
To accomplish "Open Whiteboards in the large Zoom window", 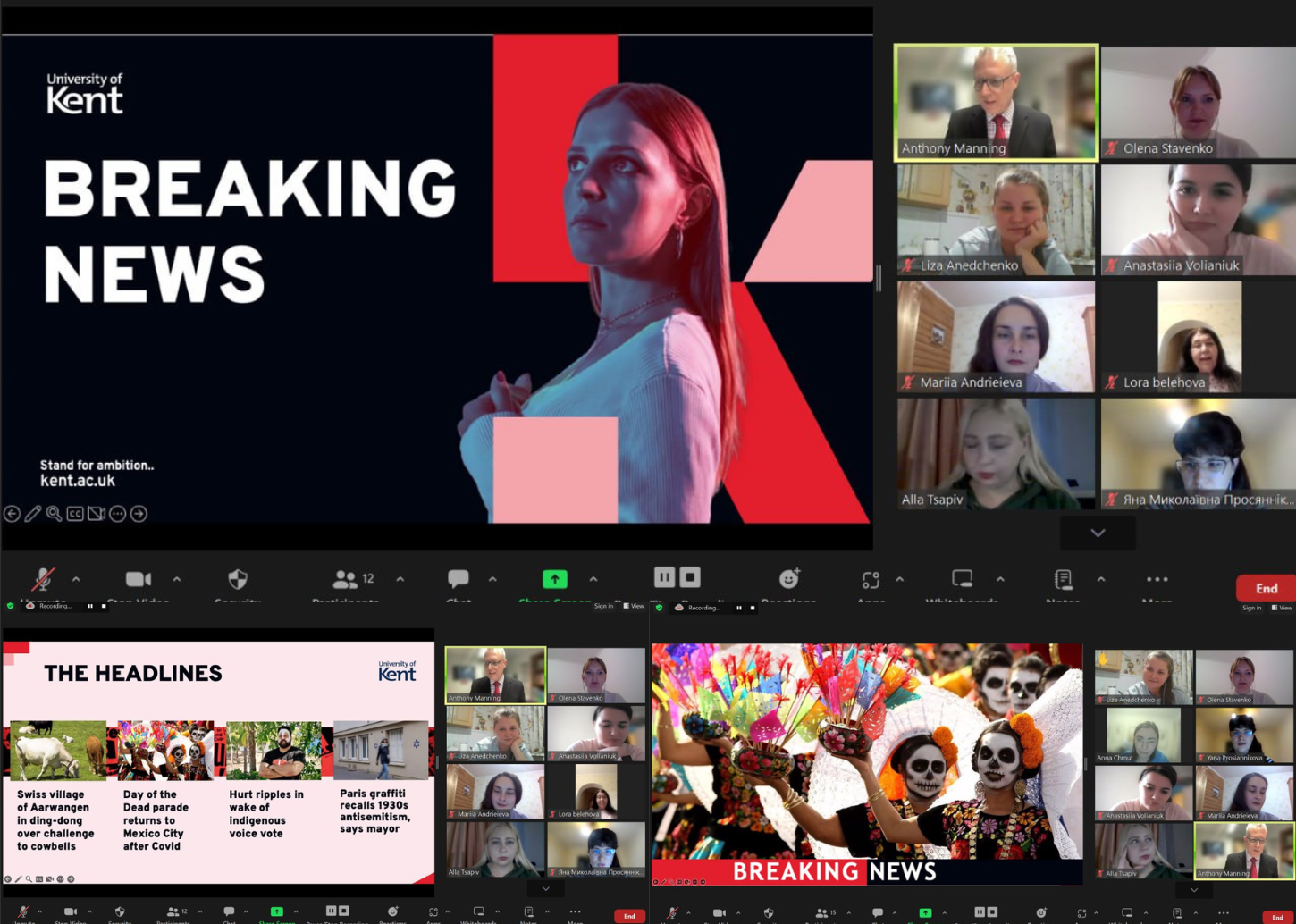I will (963, 579).
